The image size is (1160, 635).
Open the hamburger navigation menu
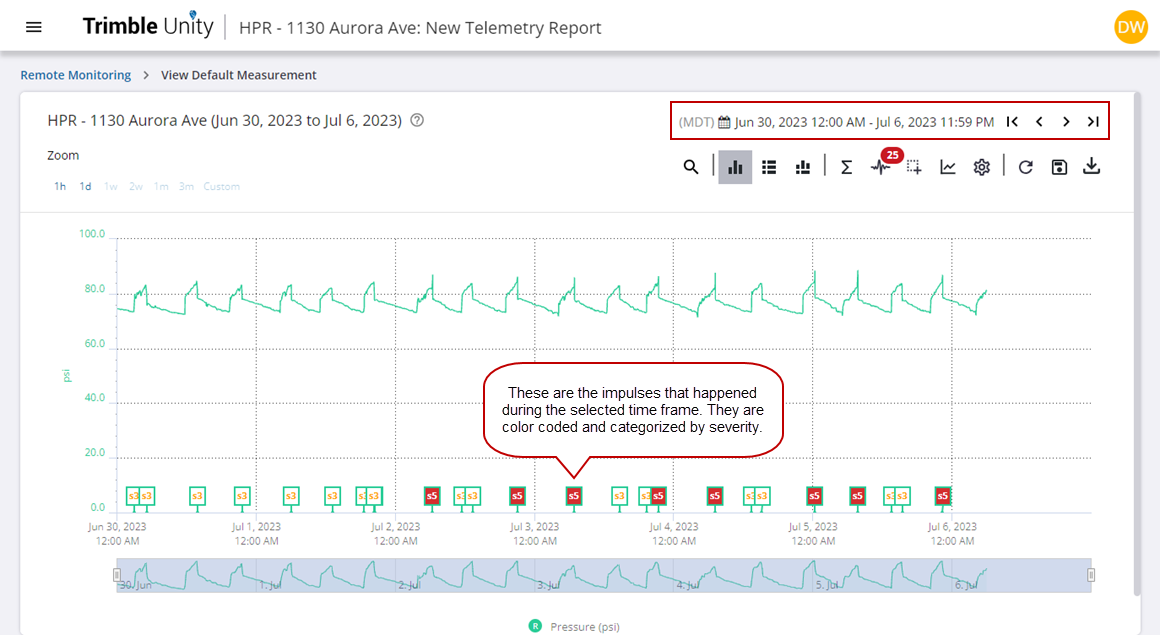click(x=34, y=27)
